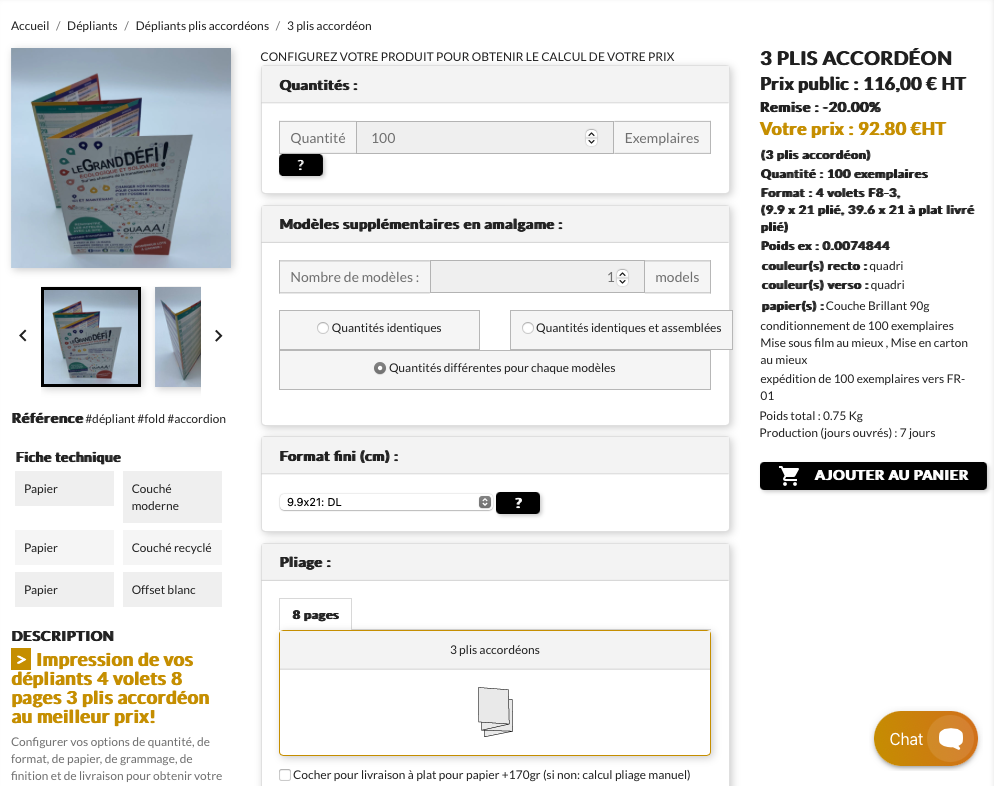This screenshot has height=786, width=994.
Task: Click the quantity spinner arrows
Action: pyautogui.click(x=591, y=138)
